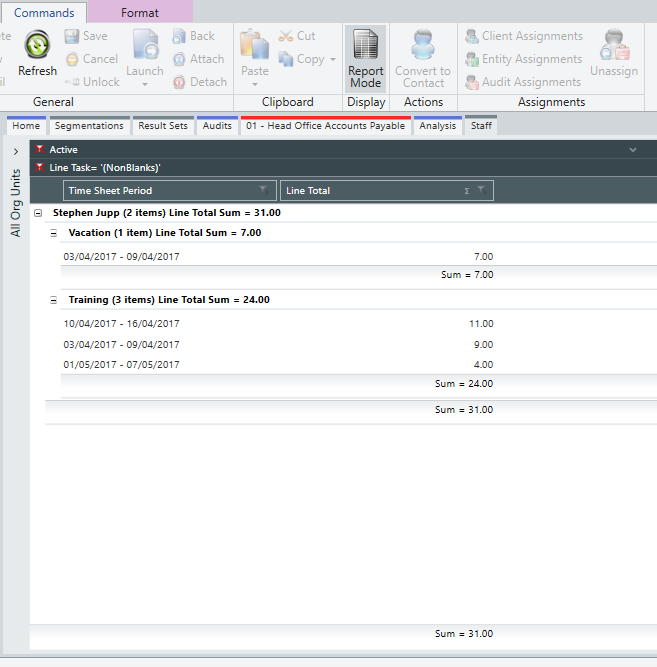The height and width of the screenshot is (667, 657).
Task: Click the Cancel icon
Action: coord(72,59)
